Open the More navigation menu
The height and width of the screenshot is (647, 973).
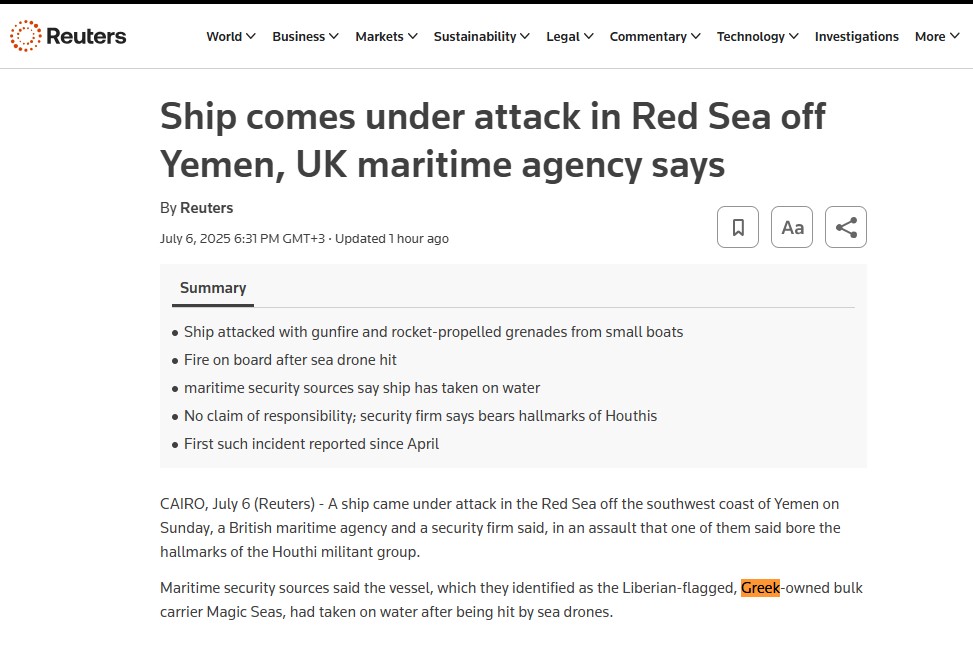[936, 37]
